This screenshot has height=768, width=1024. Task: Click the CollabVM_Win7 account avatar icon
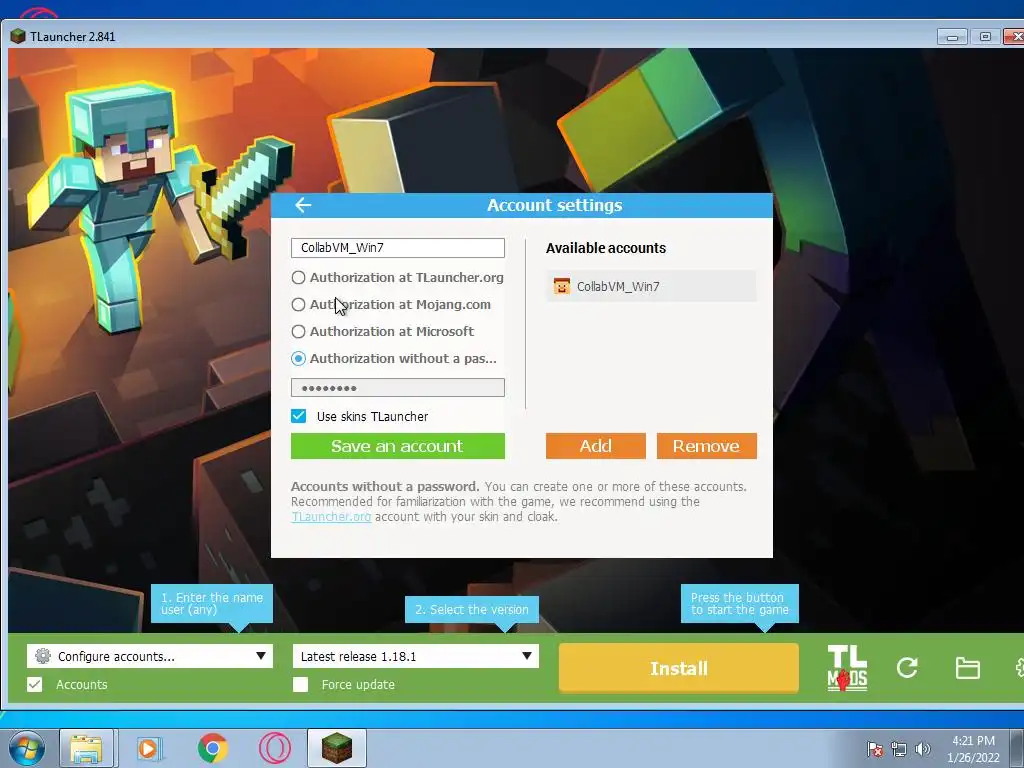point(562,286)
